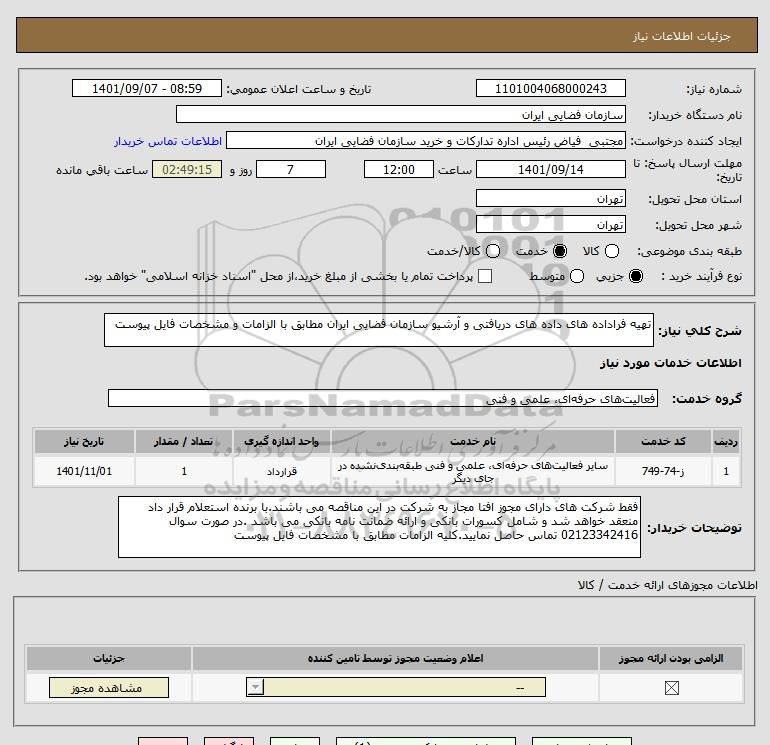Click the service group field فعالیت‌های حرفه‌ای
Screen dimensions: 770x745
coord(383,398)
